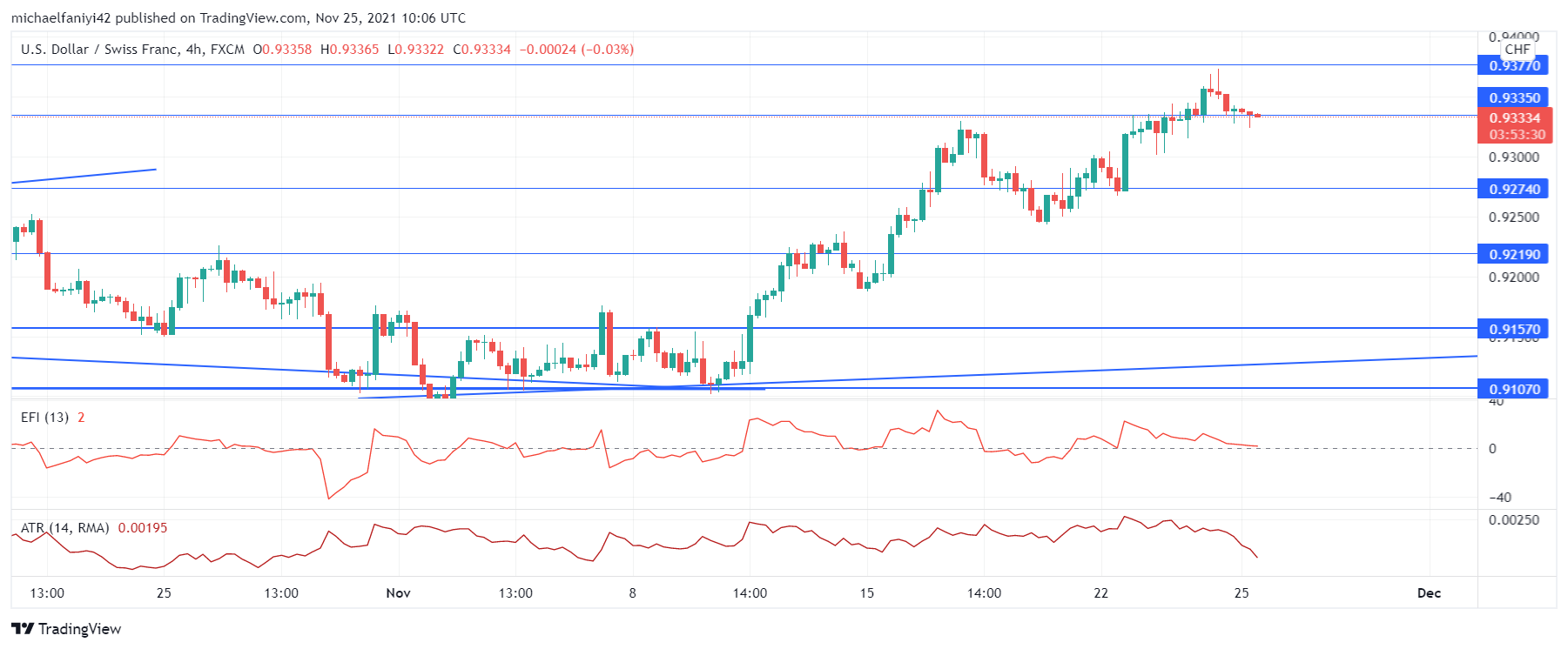
Task: Click the change value −0.00024 (−0.03%)
Action: pyautogui.click(x=576, y=50)
